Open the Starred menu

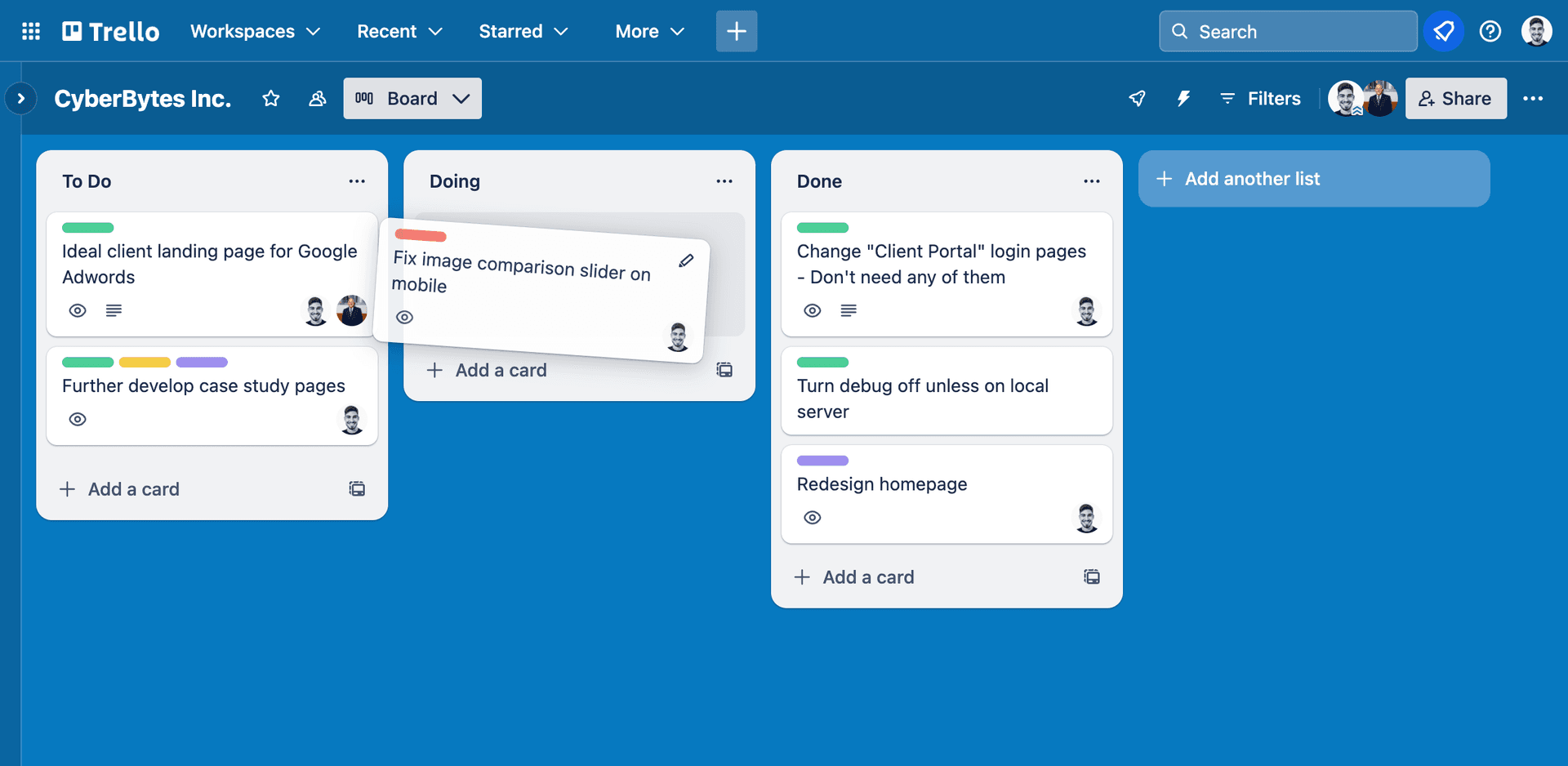click(523, 31)
